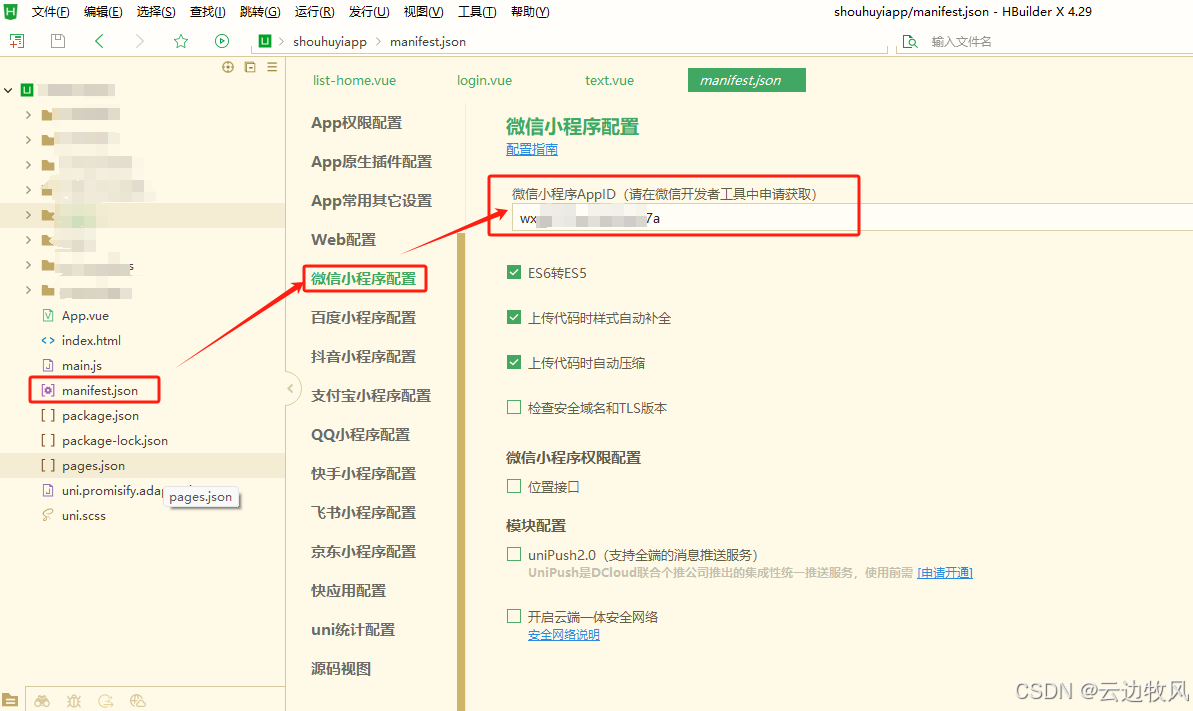Click the 申请开通 link under uniPush
This screenshot has width=1193, height=711.
pos(944,572)
